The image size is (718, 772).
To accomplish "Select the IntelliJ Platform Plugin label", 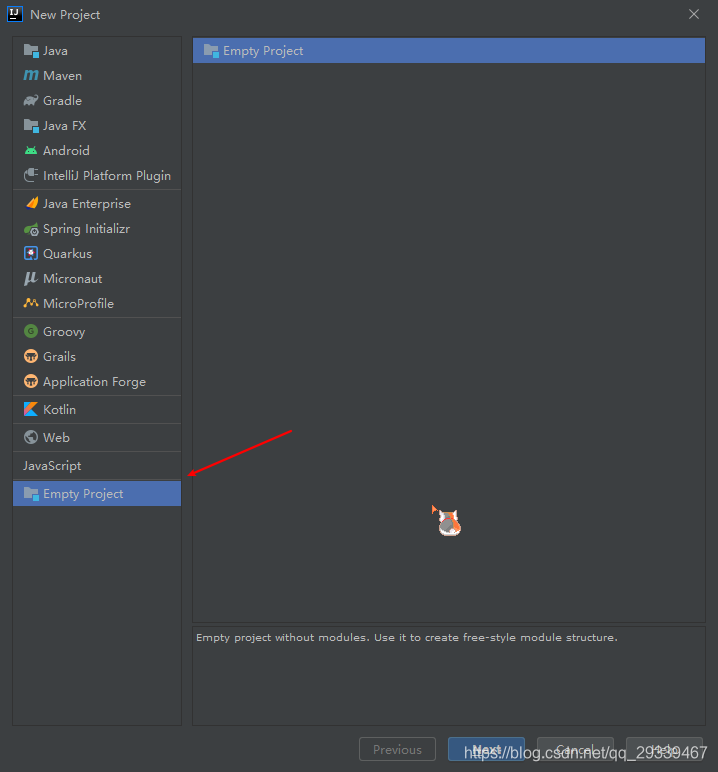I will point(107,176).
